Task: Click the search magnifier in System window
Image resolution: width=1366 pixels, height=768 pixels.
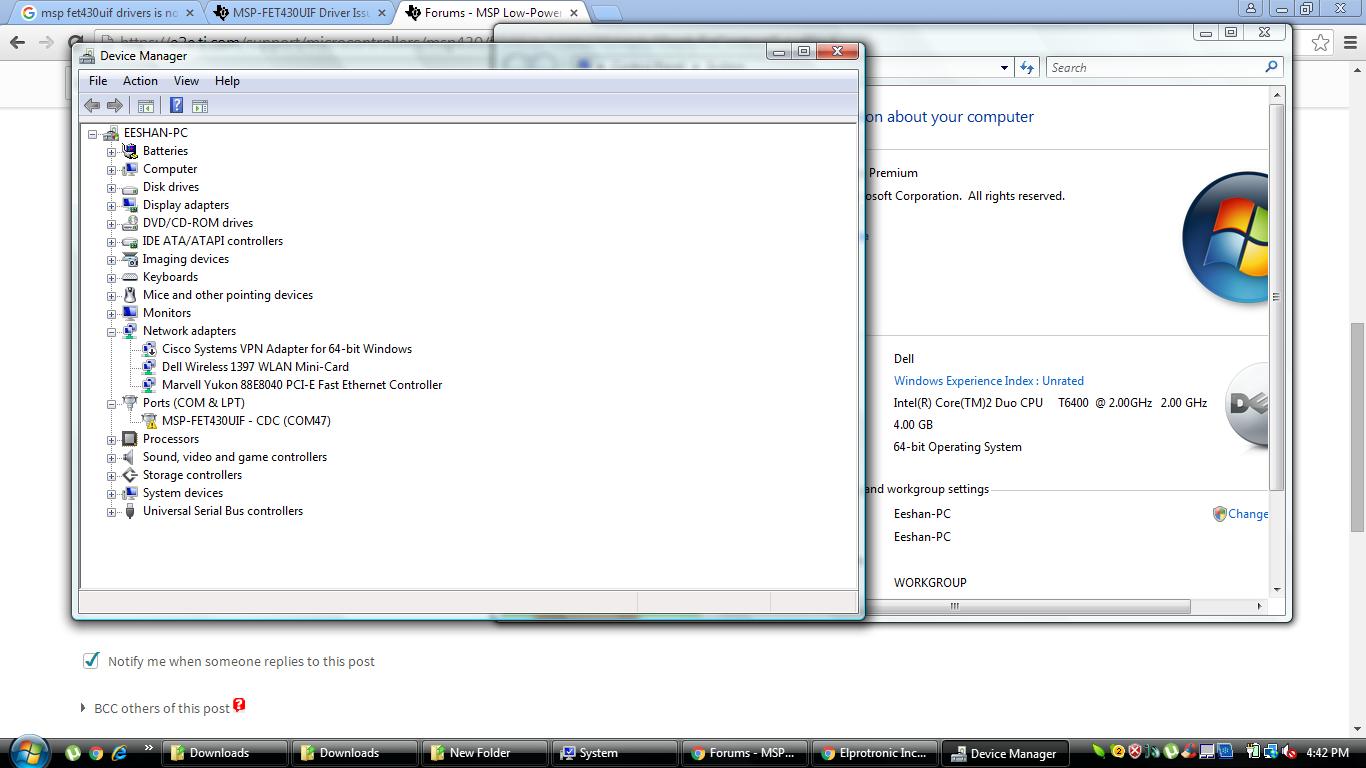Action: [x=1271, y=67]
